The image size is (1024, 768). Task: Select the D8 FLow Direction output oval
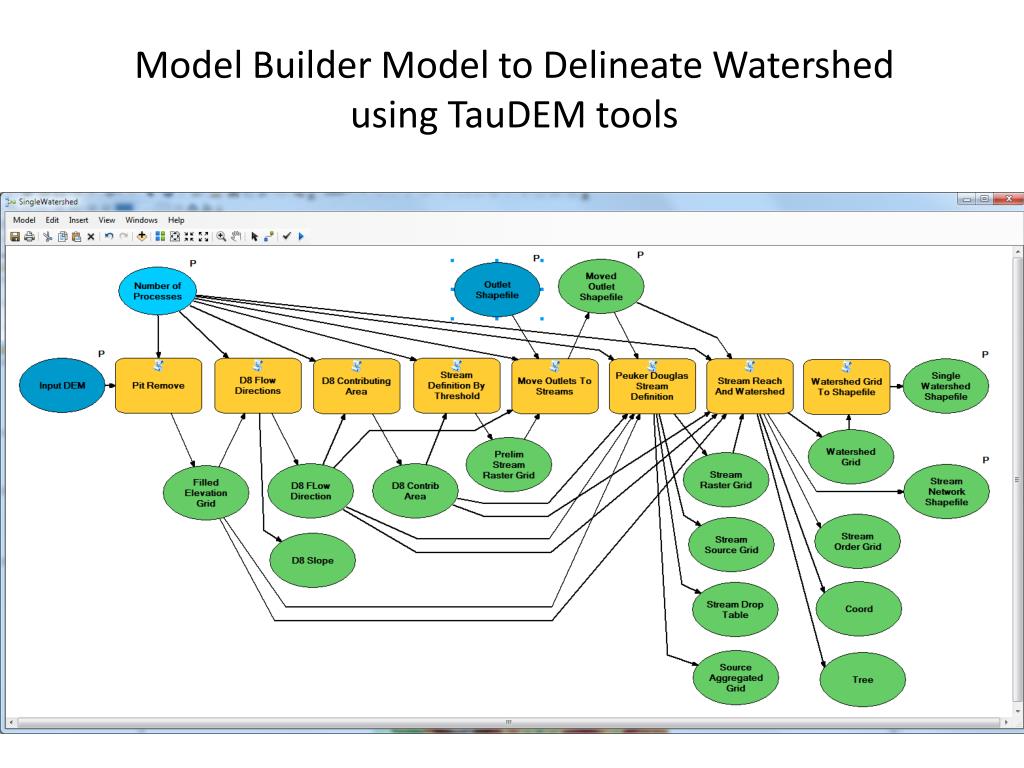click(311, 491)
